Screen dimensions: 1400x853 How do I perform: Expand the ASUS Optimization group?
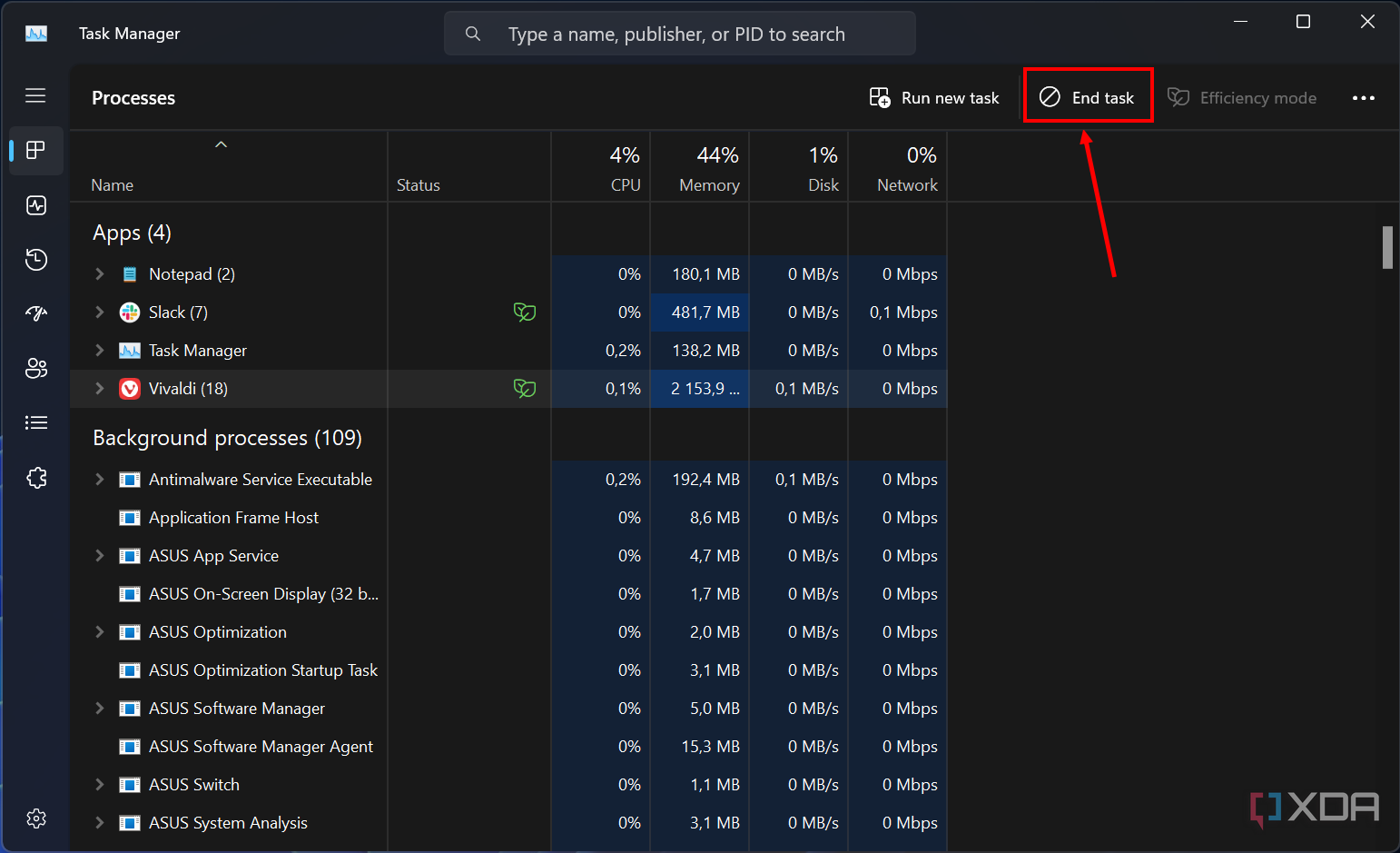(x=100, y=632)
